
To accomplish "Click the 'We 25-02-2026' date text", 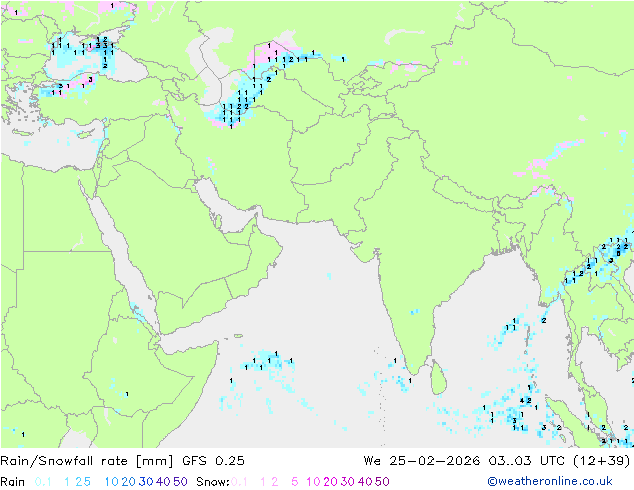I will (422, 461).
